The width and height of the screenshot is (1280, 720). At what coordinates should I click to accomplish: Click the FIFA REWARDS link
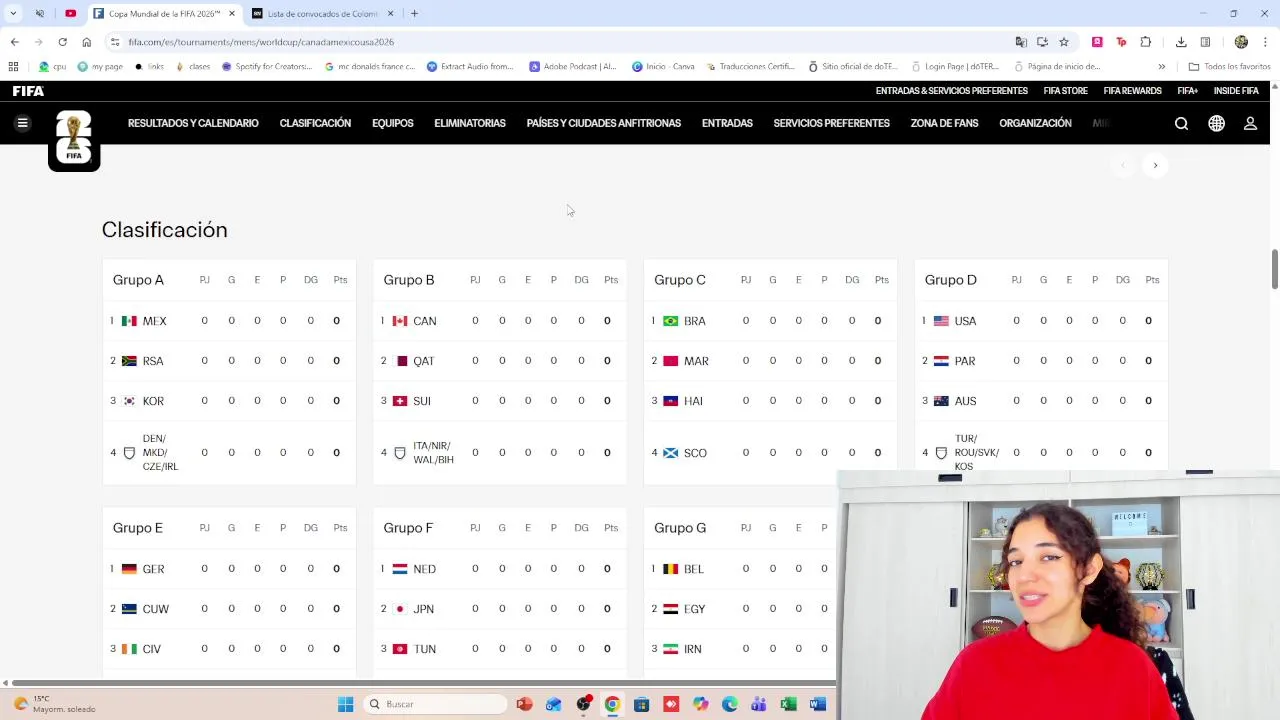[x=1133, y=91]
